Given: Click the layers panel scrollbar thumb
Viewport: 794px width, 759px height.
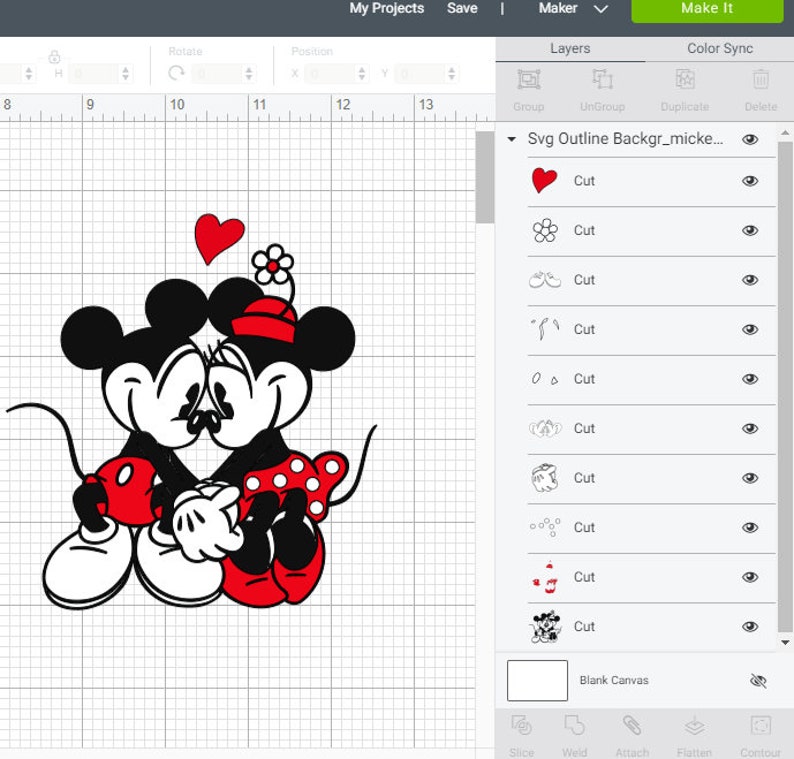Looking at the screenshot, I should click(x=785, y=386).
